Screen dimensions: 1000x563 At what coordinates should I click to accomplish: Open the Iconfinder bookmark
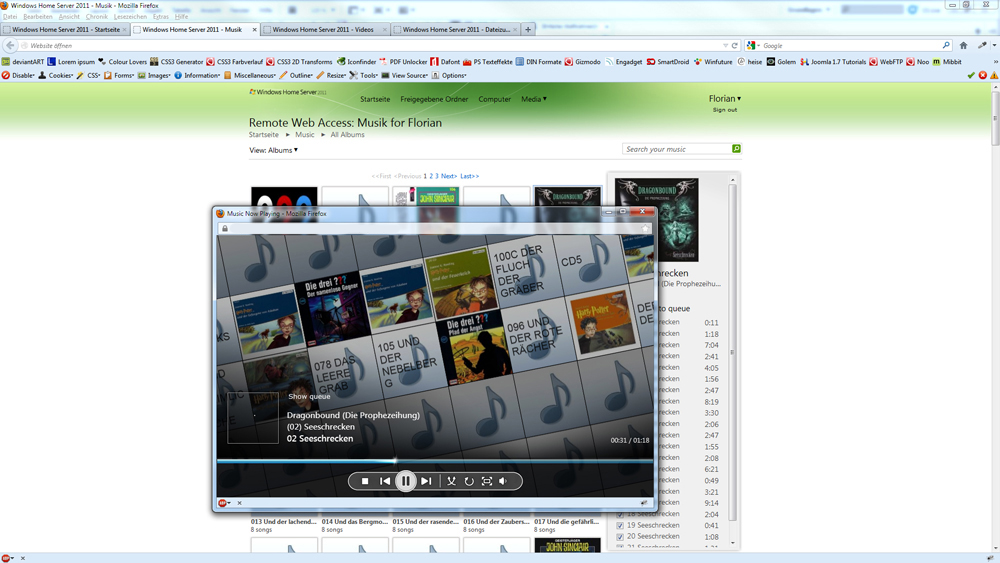click(x=357, y=62)
